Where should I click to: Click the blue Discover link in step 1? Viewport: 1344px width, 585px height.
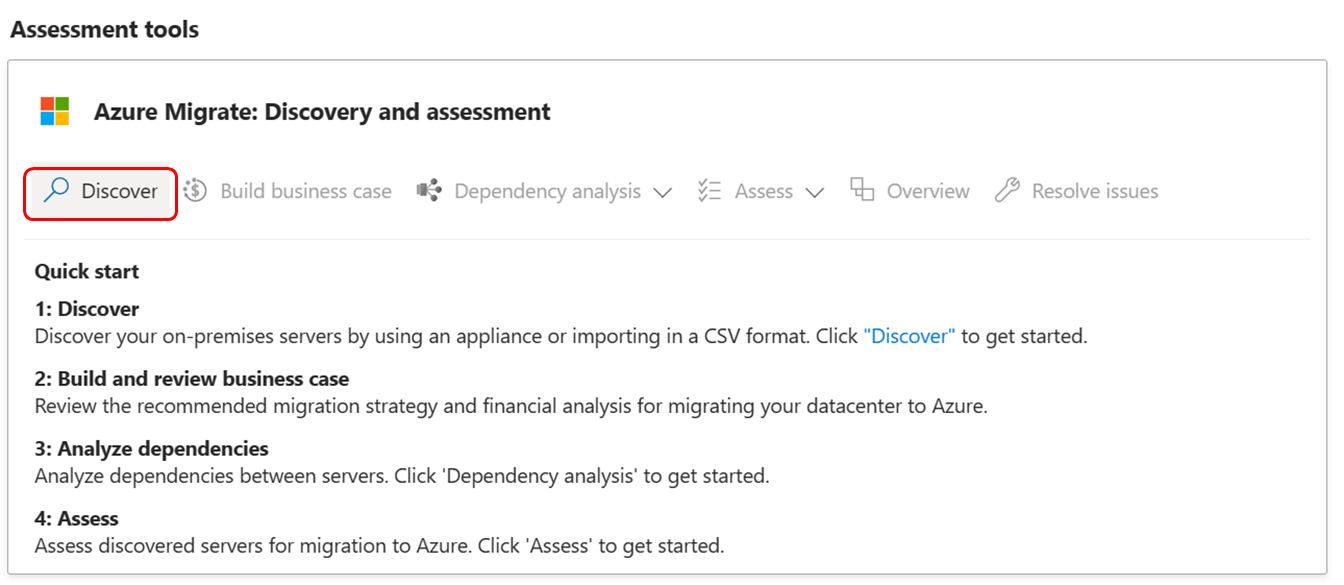pyautogui.click(x=908, y=336)
